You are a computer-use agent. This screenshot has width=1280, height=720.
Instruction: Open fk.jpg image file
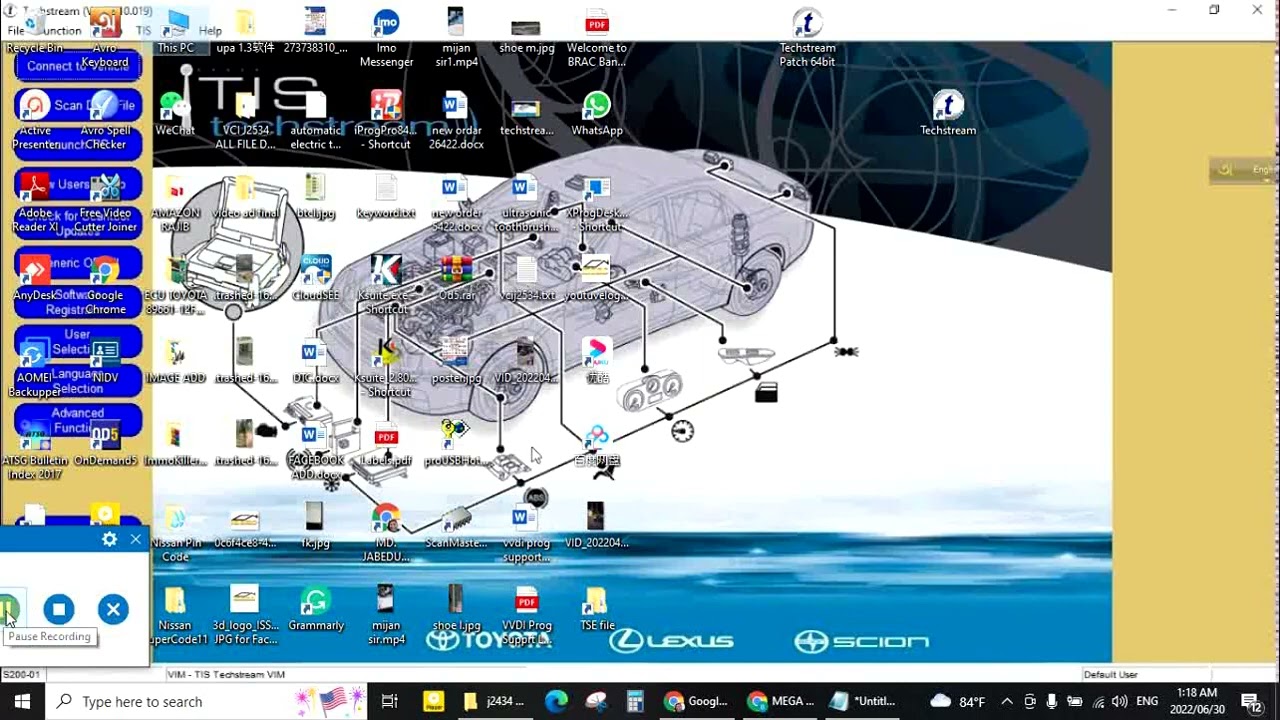[x=316, y=526]
